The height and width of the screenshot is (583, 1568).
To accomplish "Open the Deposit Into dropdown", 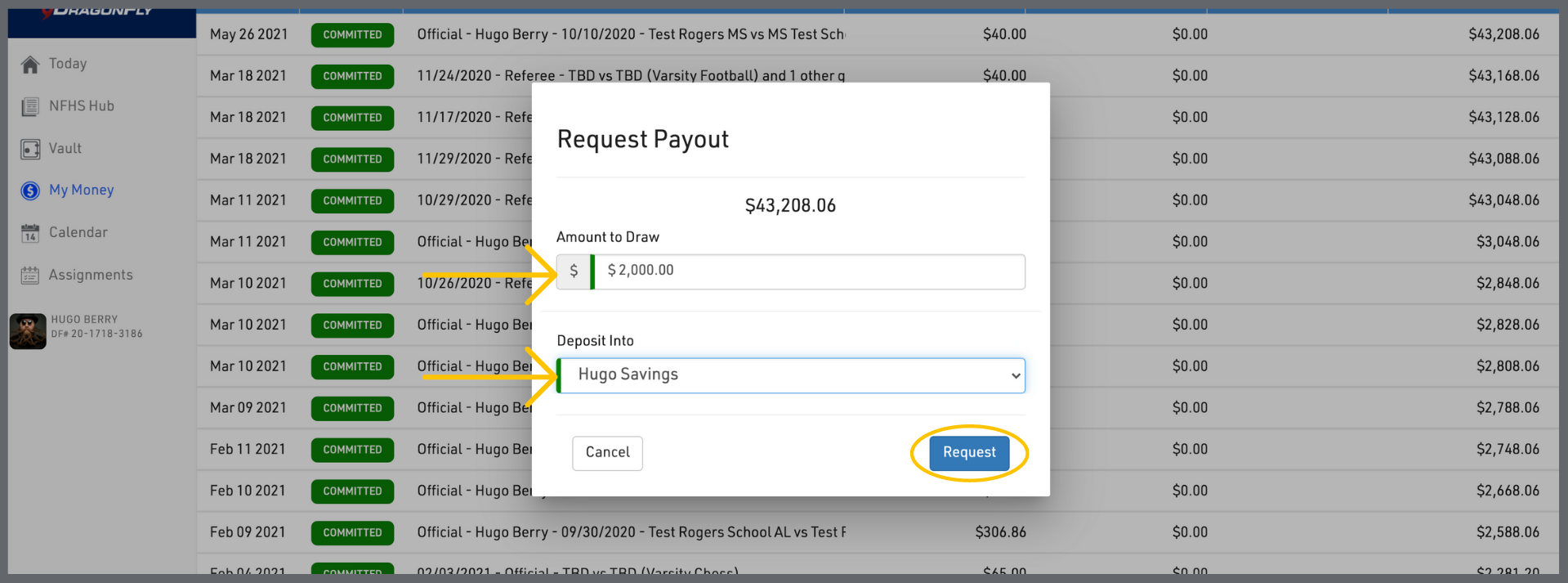I will (x=789, y=375).
